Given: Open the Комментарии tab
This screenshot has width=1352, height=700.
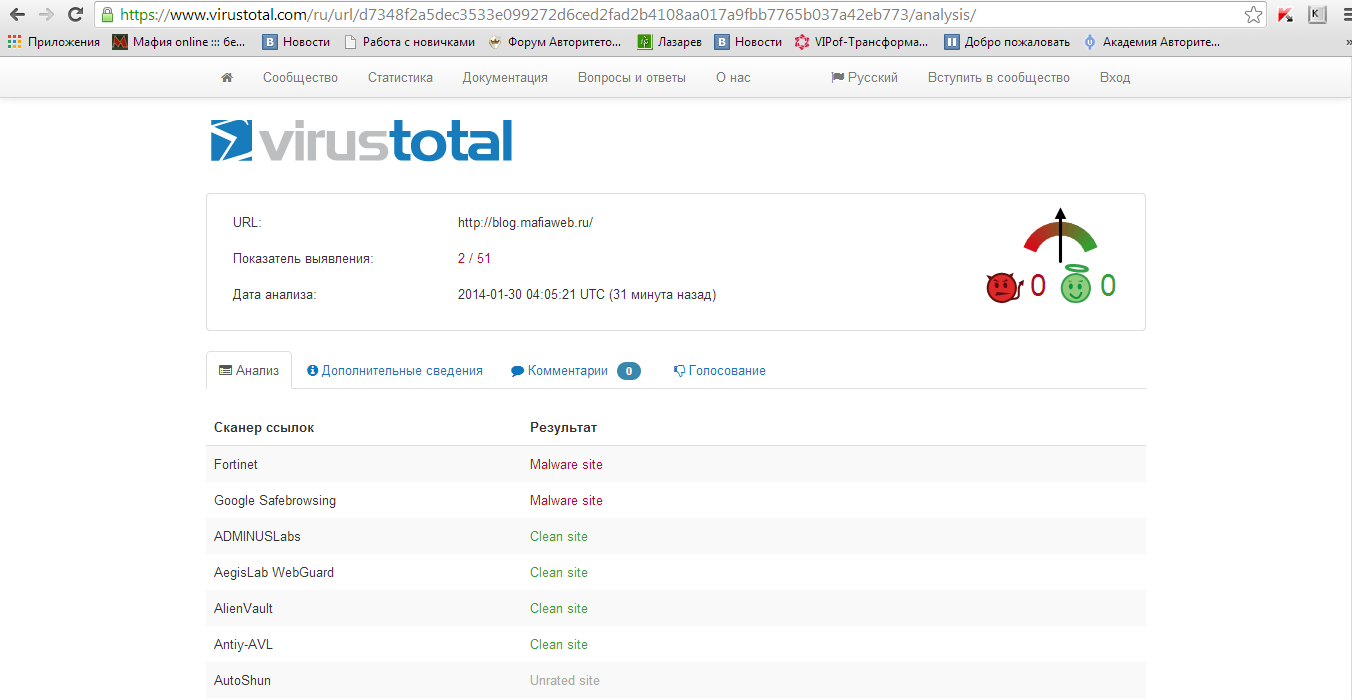Looking at the screenshot, I should click(x=567, y=371).
